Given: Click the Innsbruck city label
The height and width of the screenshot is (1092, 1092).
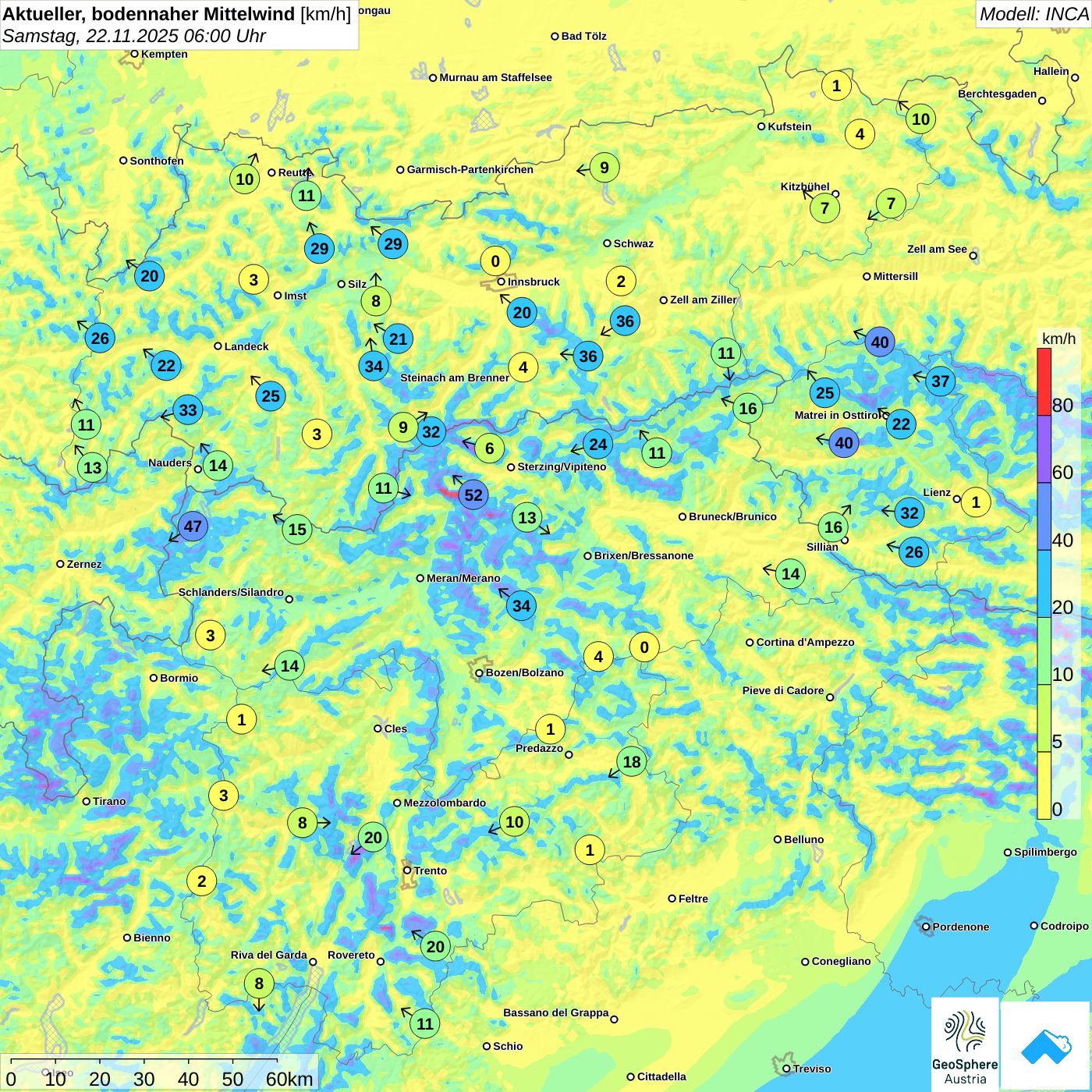Looking at the screenshot, I should [x=534, y=282].
